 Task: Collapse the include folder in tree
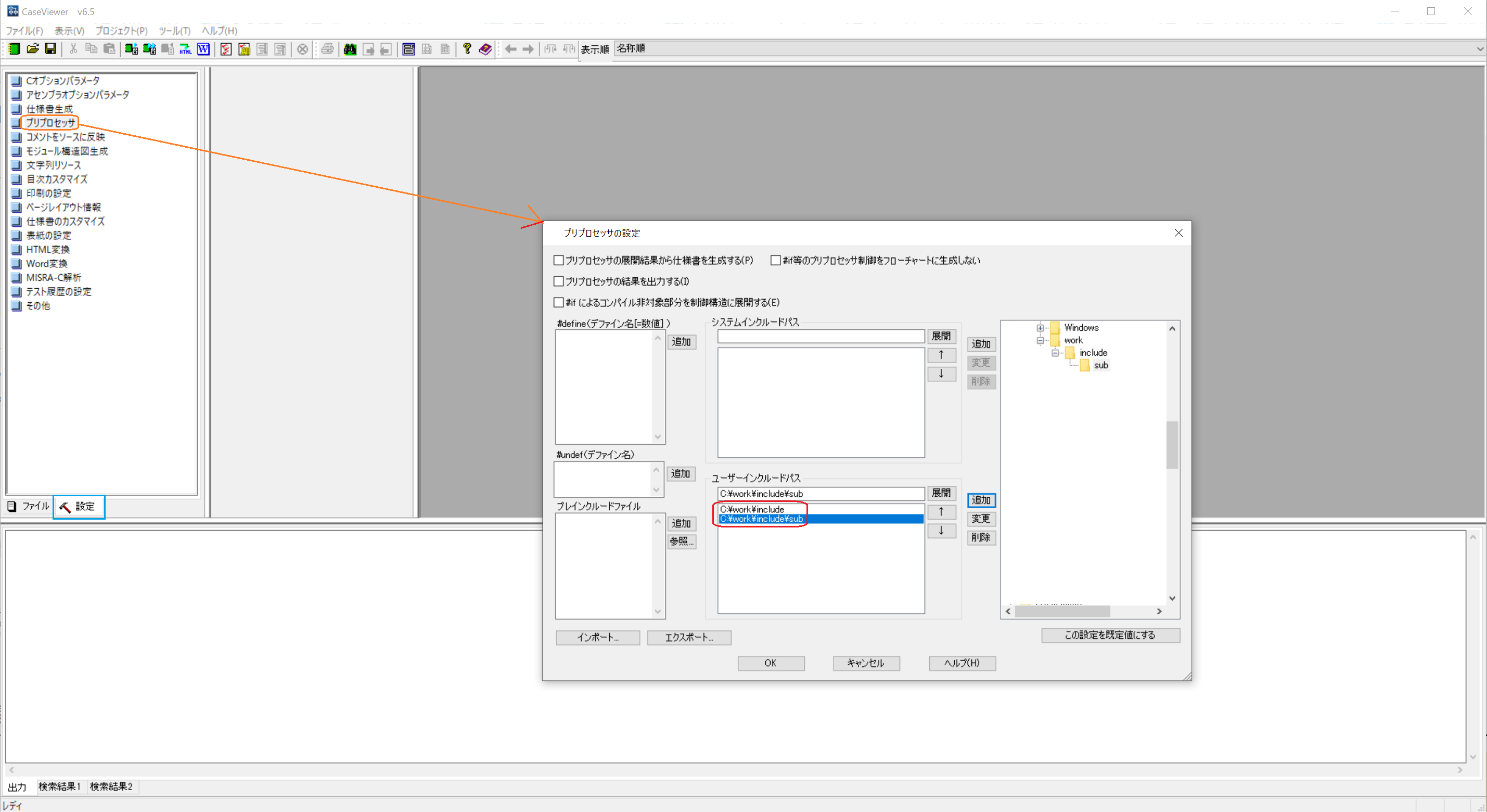click(x=1055, y=353)
